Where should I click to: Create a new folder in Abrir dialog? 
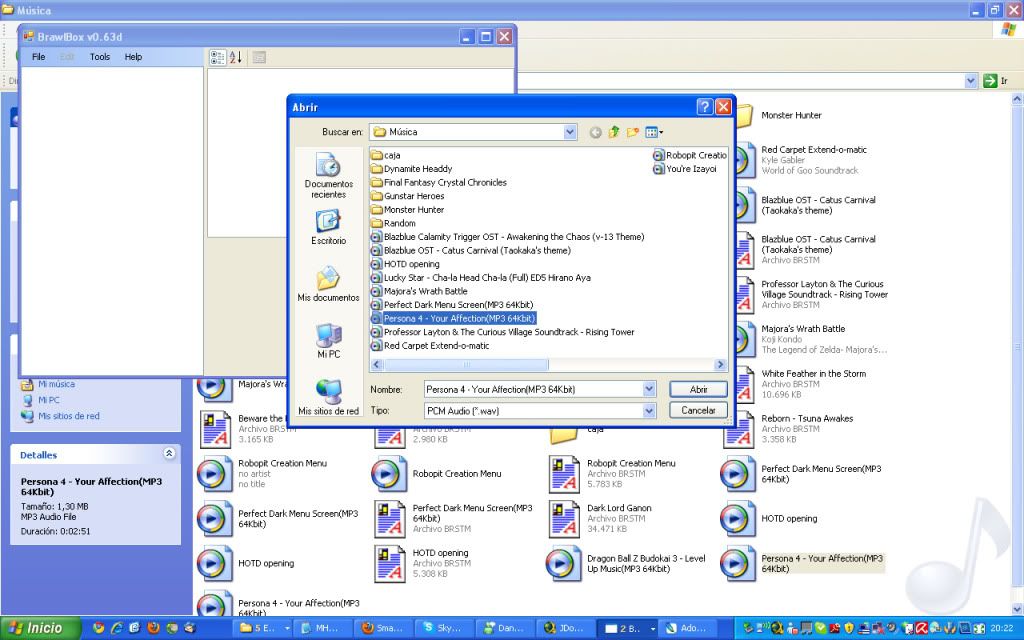coord(633,132)
